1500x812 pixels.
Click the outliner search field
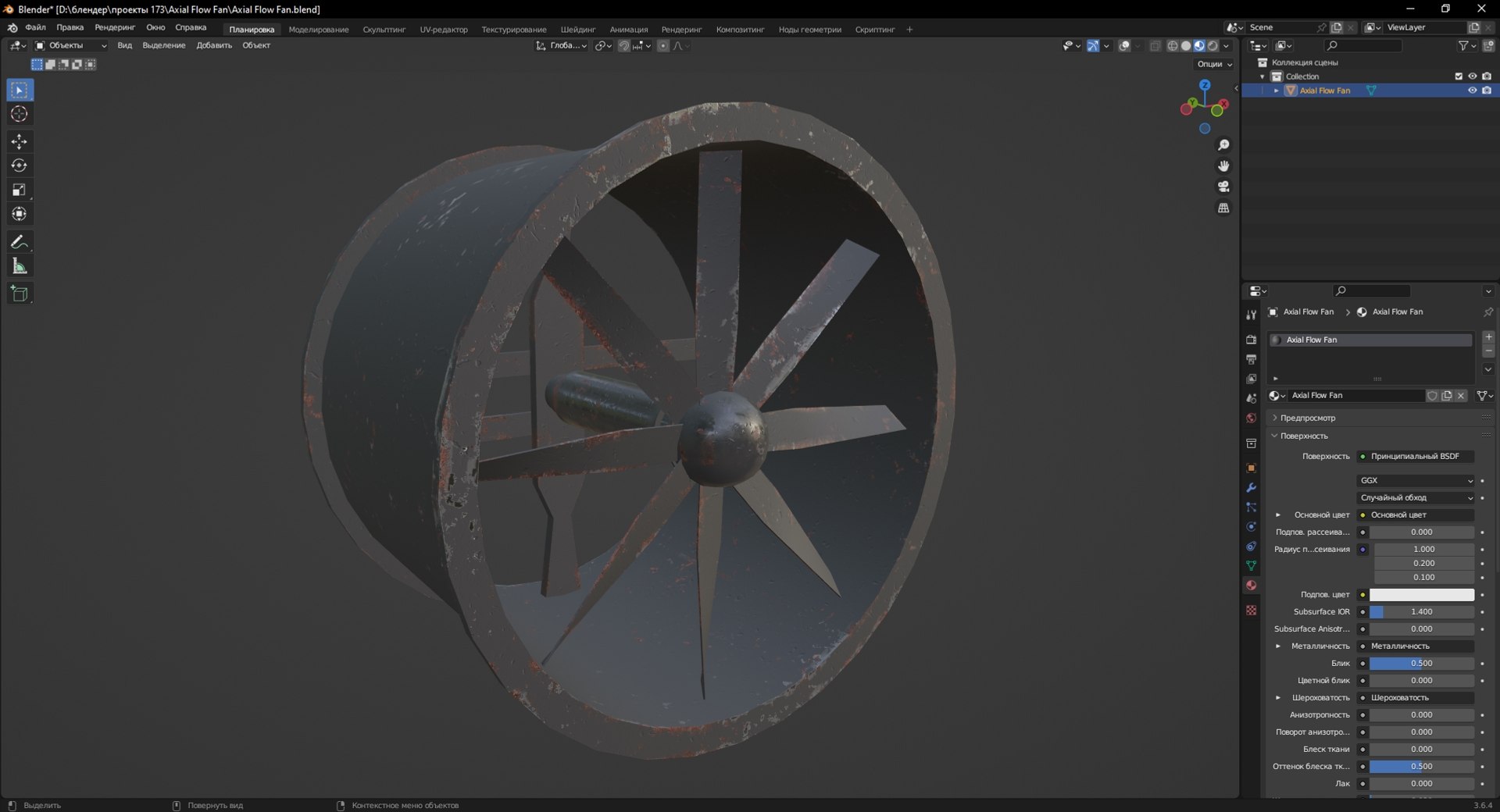point(1363,46)
